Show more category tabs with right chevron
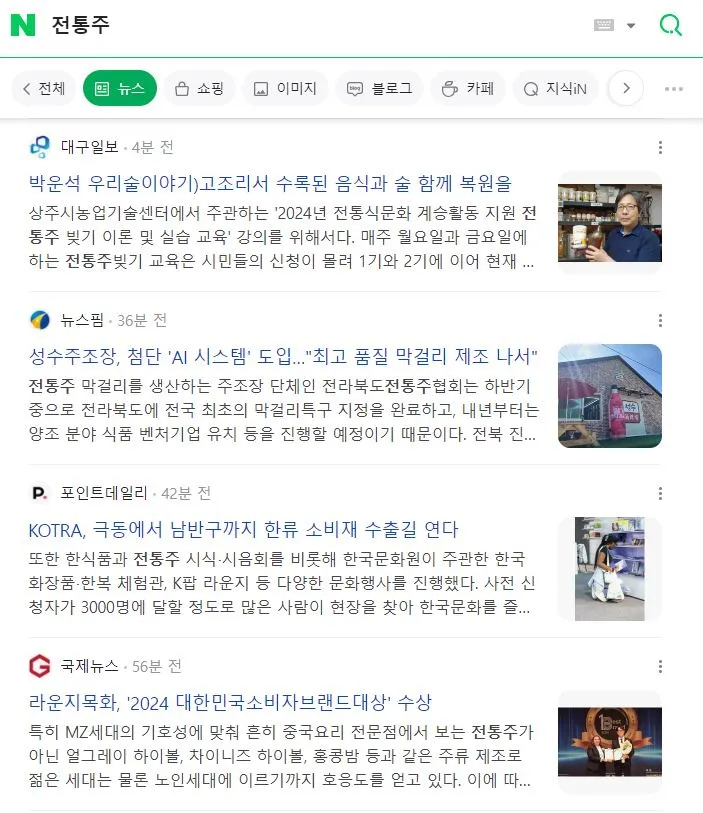 tap(626, 89)
